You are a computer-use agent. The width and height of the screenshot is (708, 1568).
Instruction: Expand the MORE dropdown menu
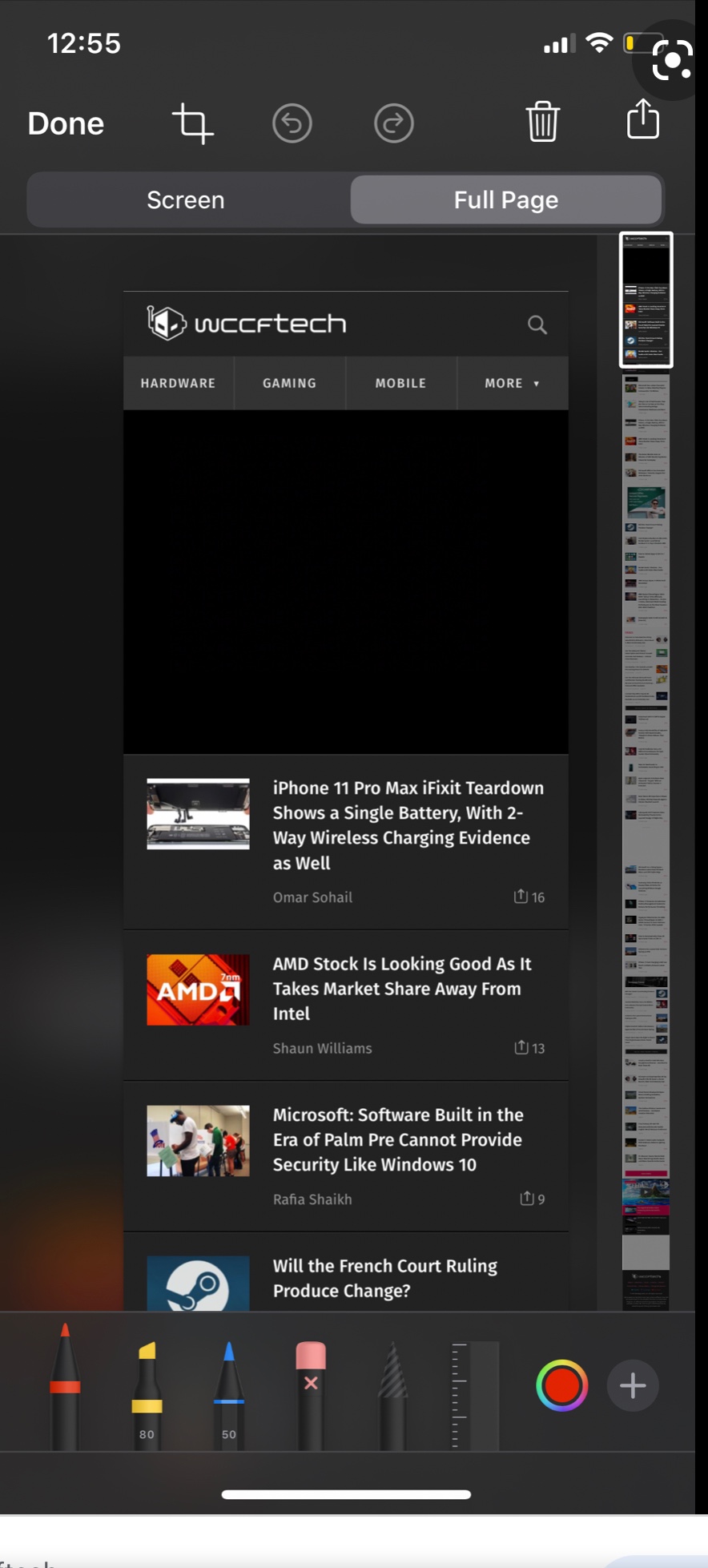click(513, 383)
